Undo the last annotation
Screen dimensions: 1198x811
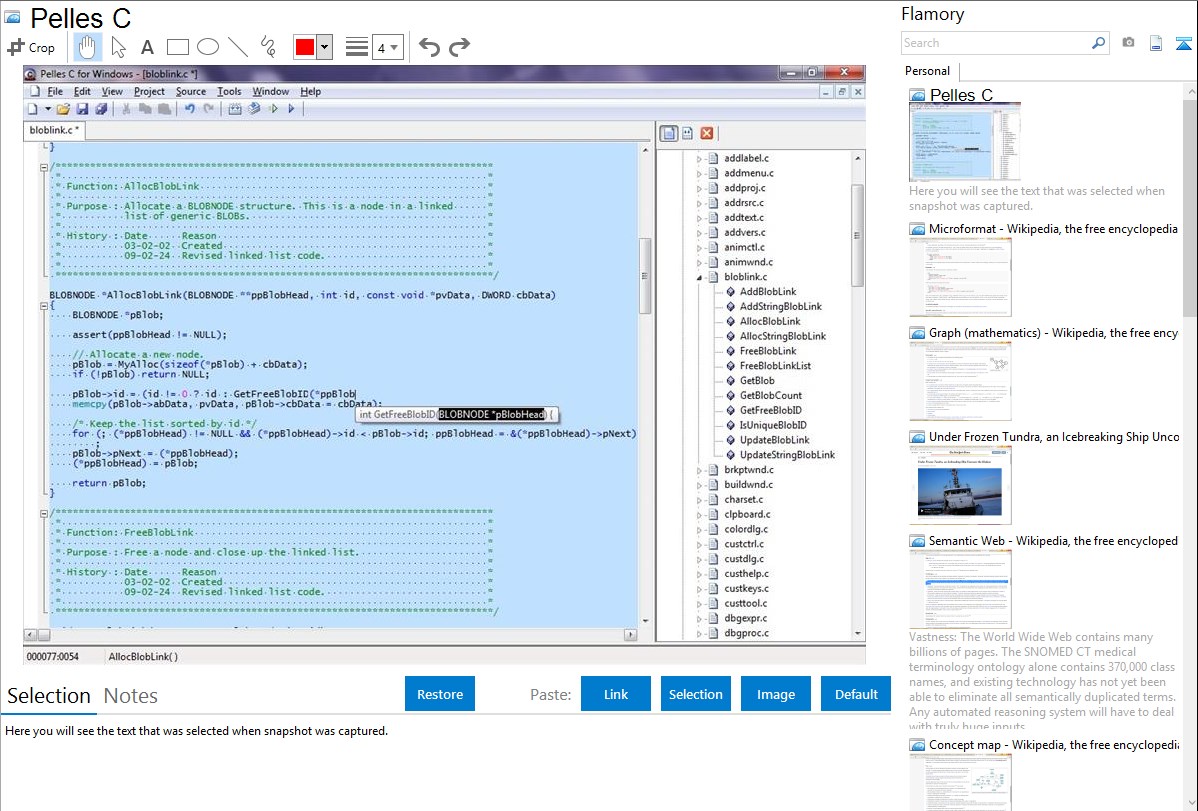(429, 47)
